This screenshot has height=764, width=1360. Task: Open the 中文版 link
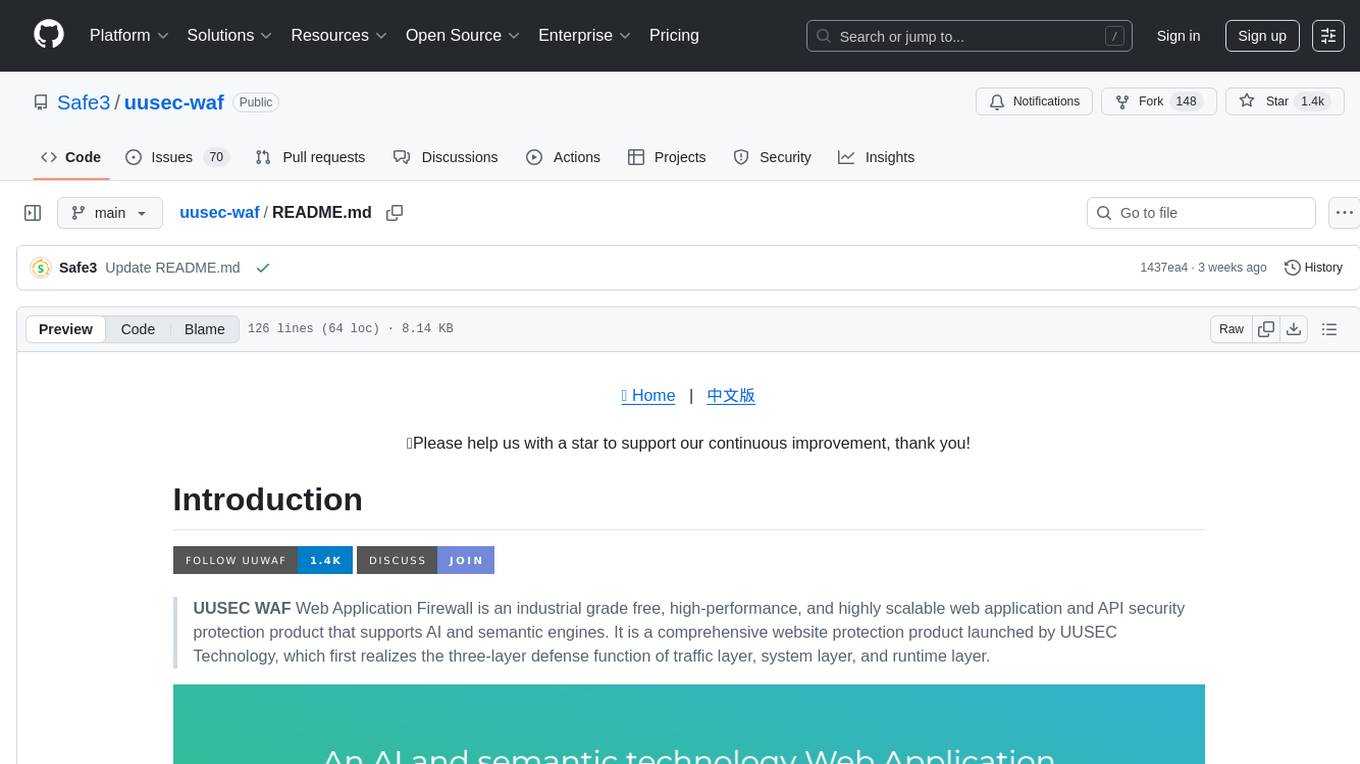click(731, 396)
